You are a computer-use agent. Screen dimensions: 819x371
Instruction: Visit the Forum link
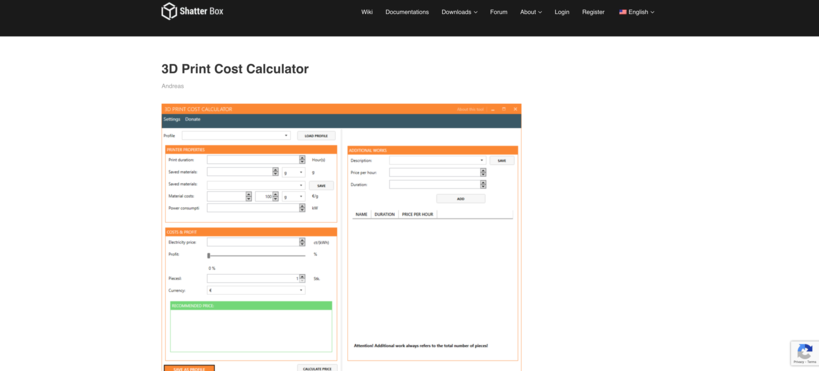[x=498, y=12]
